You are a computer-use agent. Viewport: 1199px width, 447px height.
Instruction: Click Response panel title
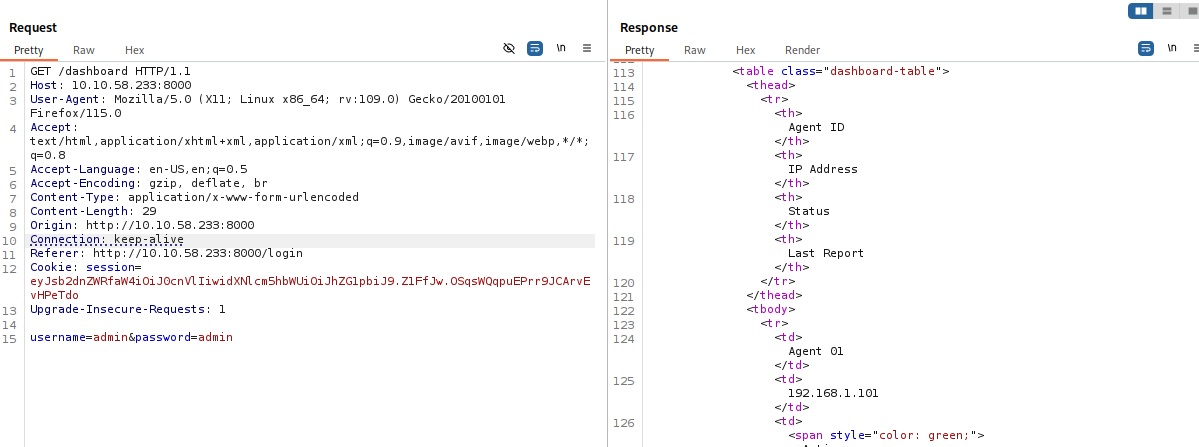coord(648,28)
